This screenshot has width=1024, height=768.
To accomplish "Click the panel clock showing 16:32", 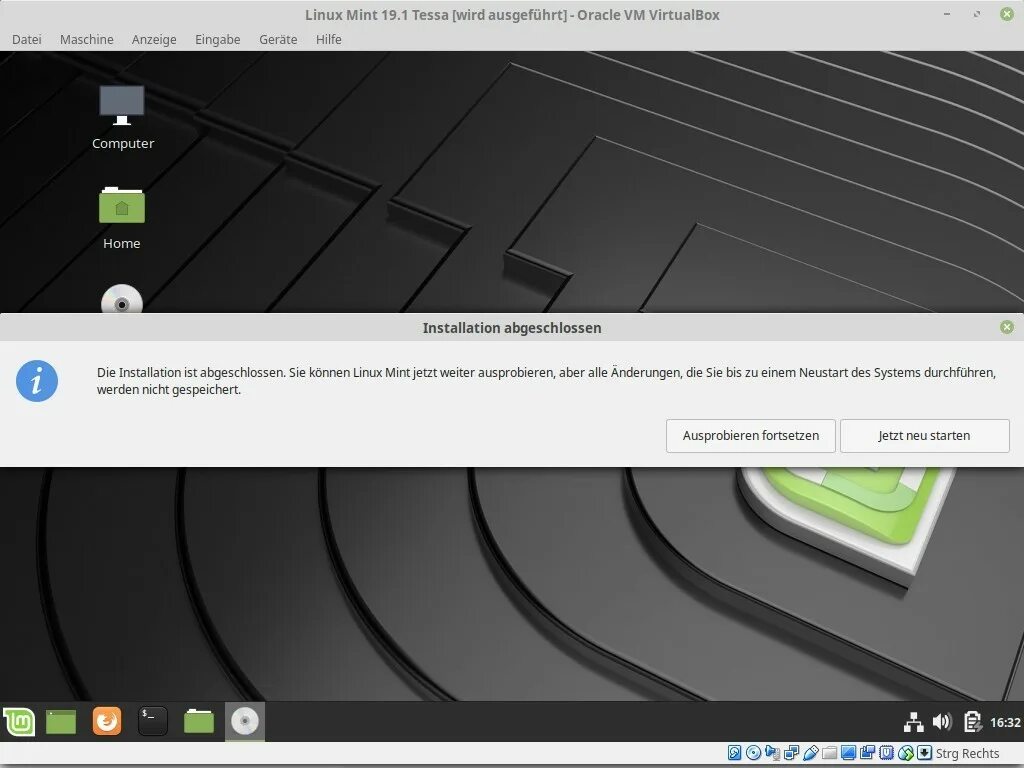I will click(1005, 722).
